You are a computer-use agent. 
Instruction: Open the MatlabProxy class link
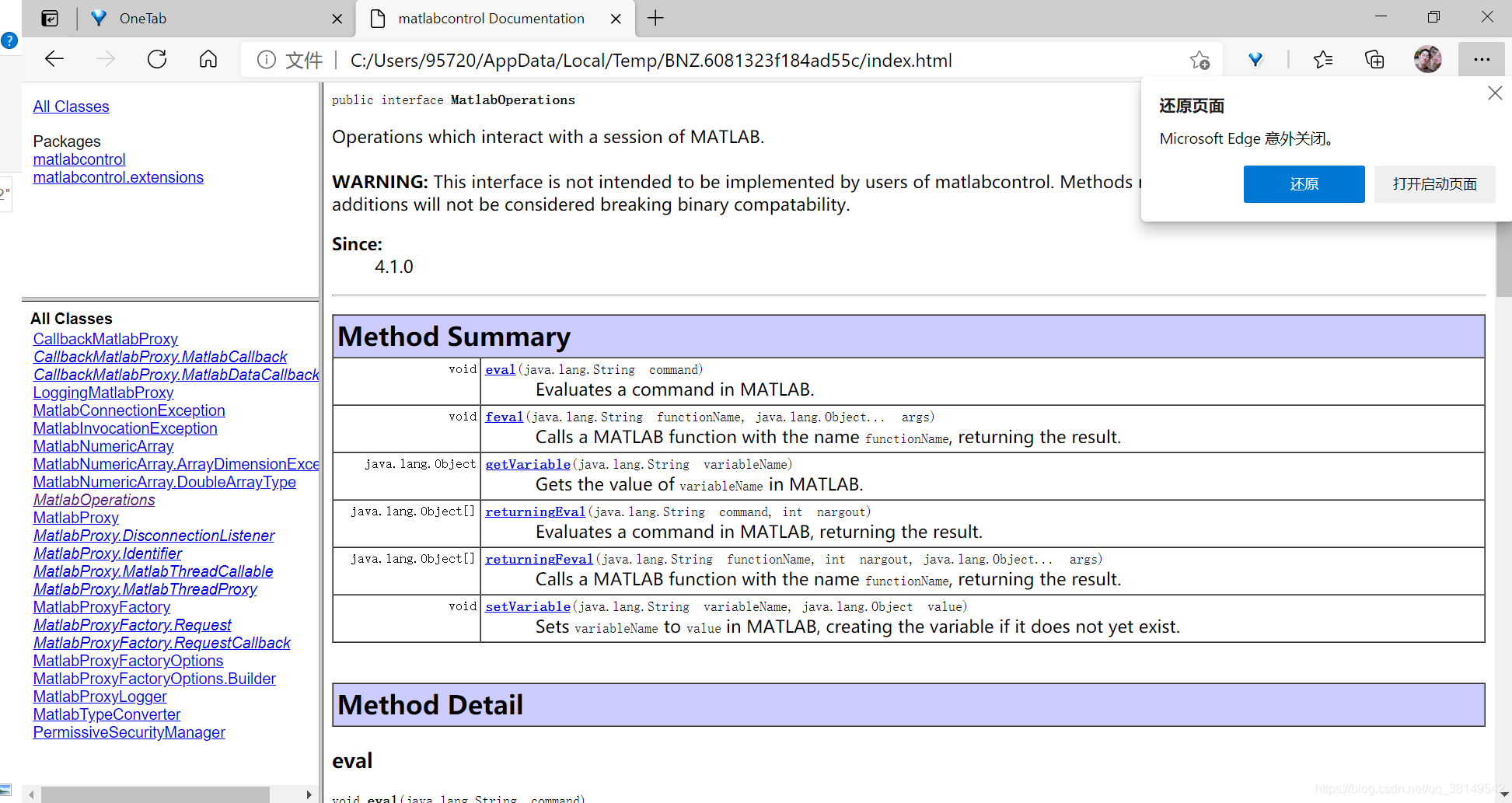coord(75,517)
